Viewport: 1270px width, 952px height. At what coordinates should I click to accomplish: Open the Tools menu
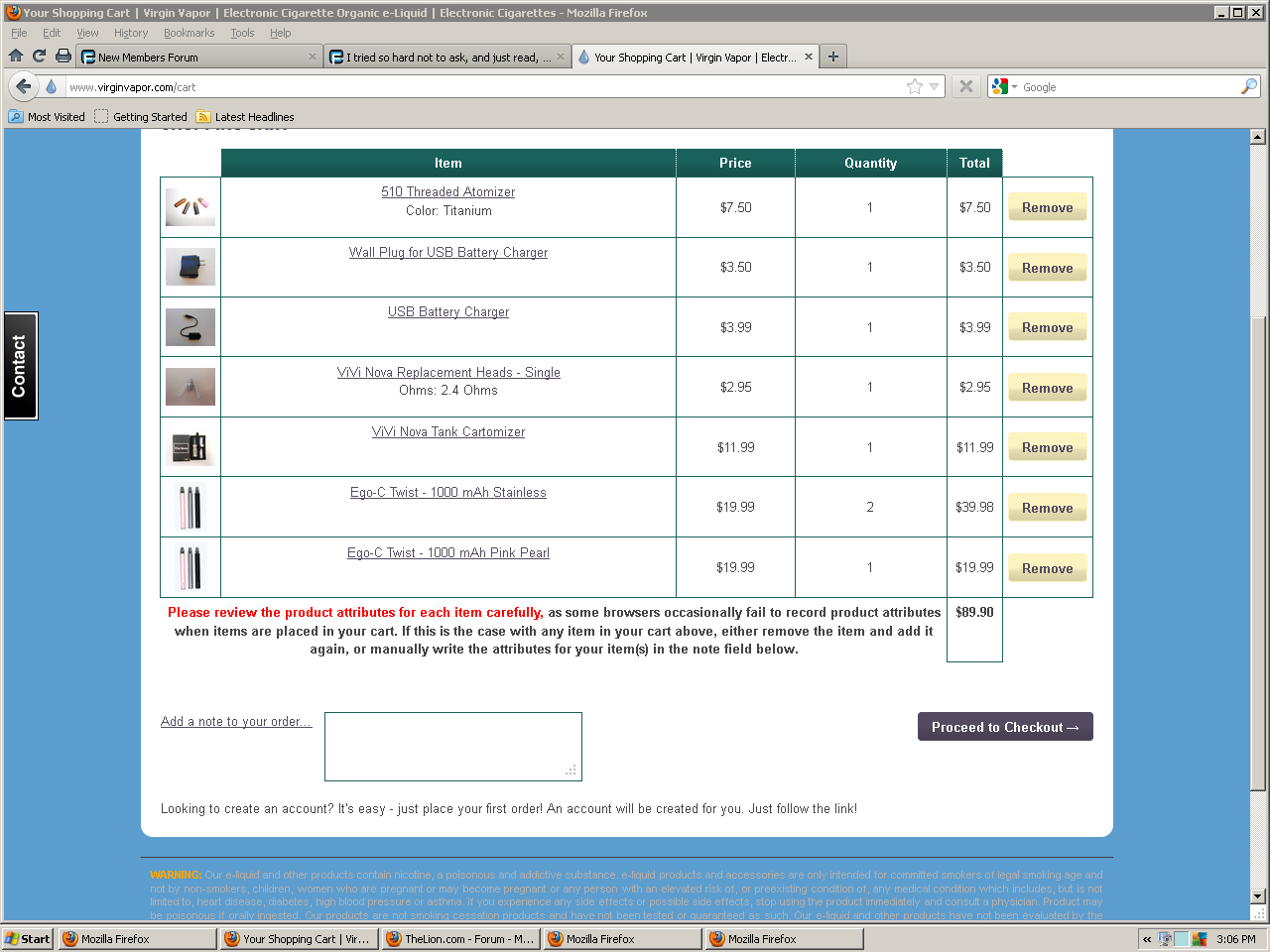[242, 33]
